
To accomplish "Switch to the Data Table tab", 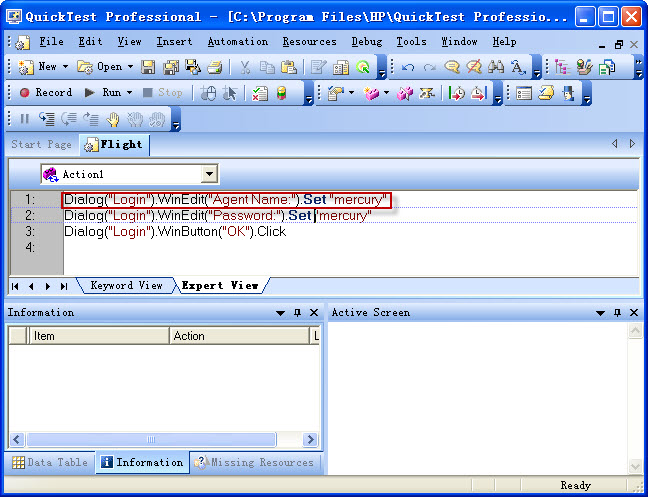I will coord(50,462).
